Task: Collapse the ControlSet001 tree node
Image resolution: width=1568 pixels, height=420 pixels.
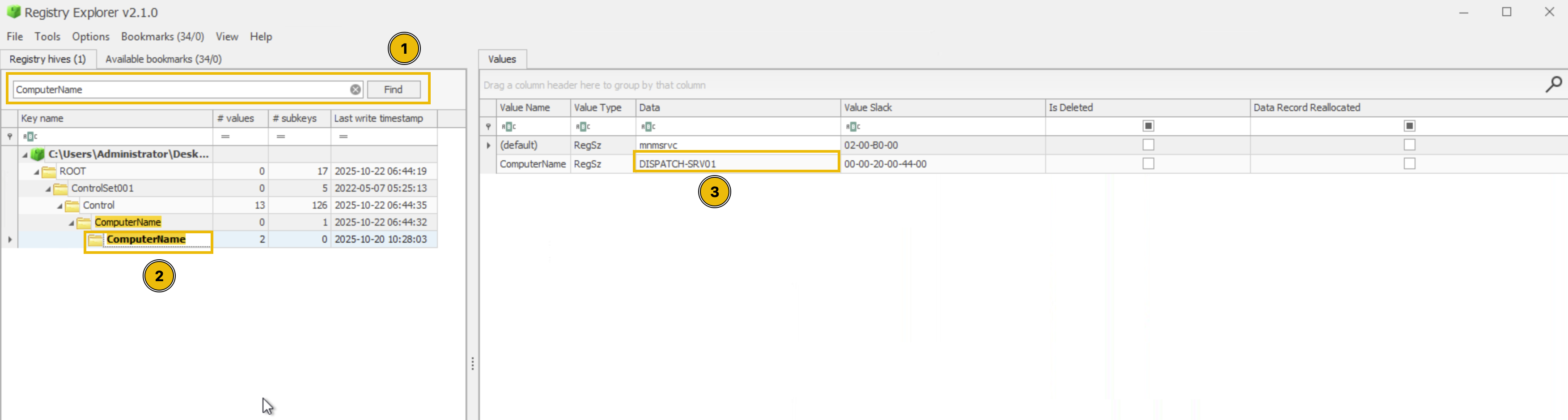Action: [48, 189]
